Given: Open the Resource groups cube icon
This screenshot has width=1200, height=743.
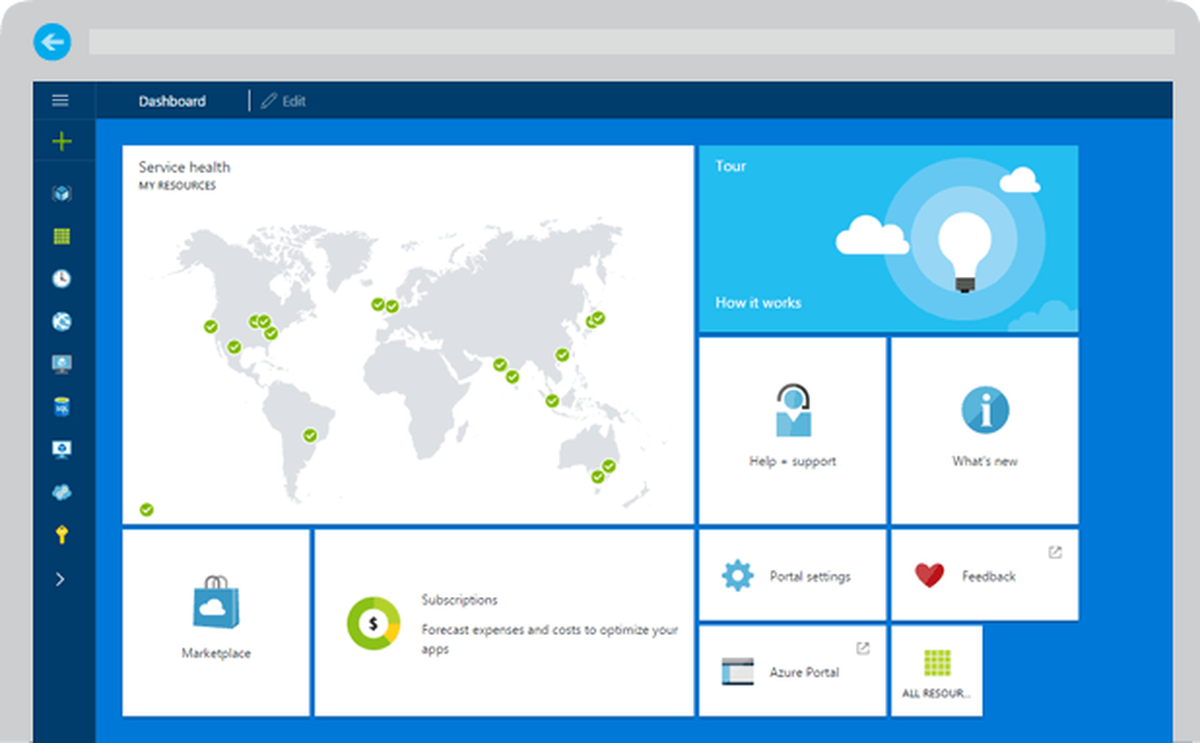Looking at the screenshot, I should 61,193.
